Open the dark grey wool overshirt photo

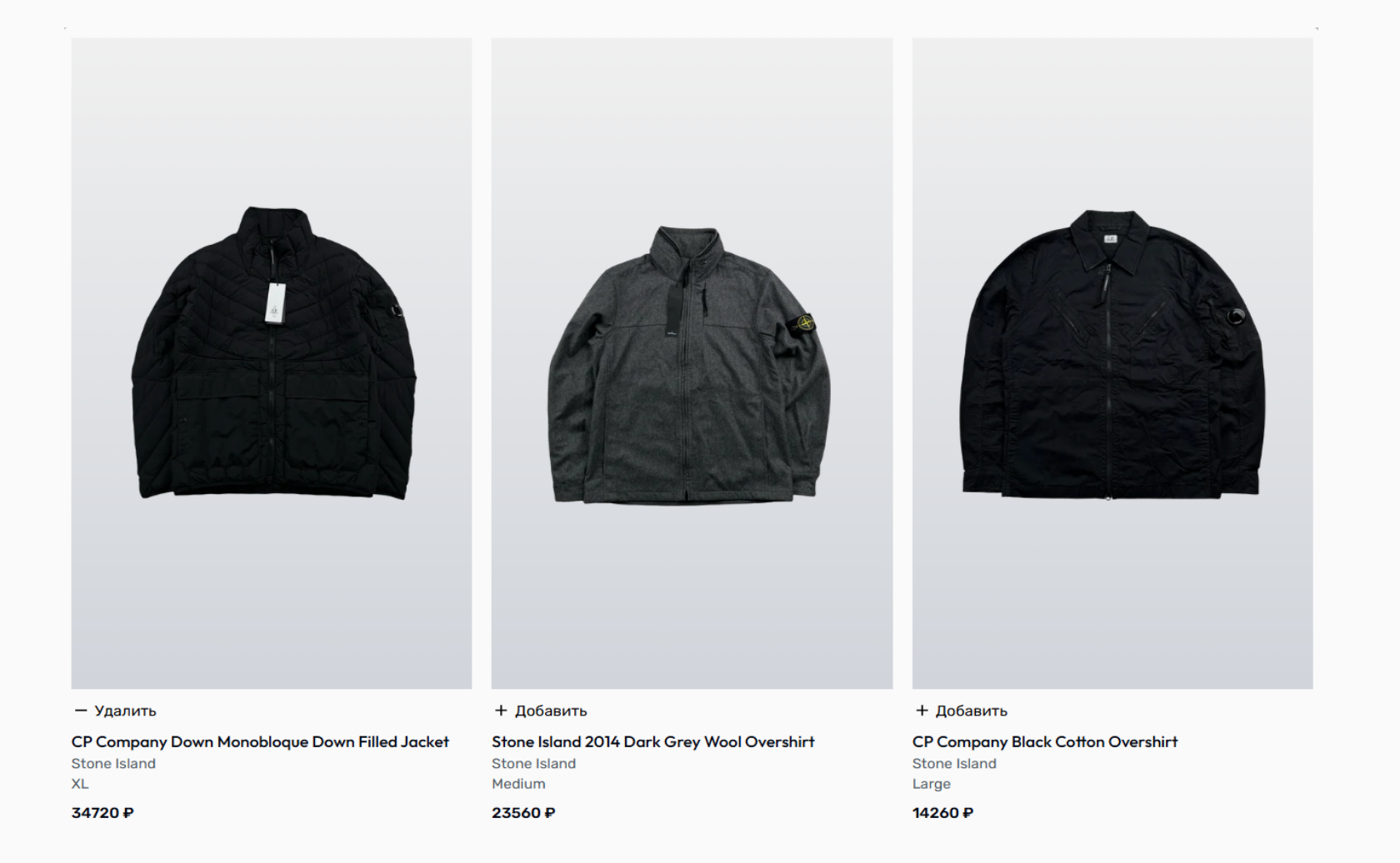point(692,363)
